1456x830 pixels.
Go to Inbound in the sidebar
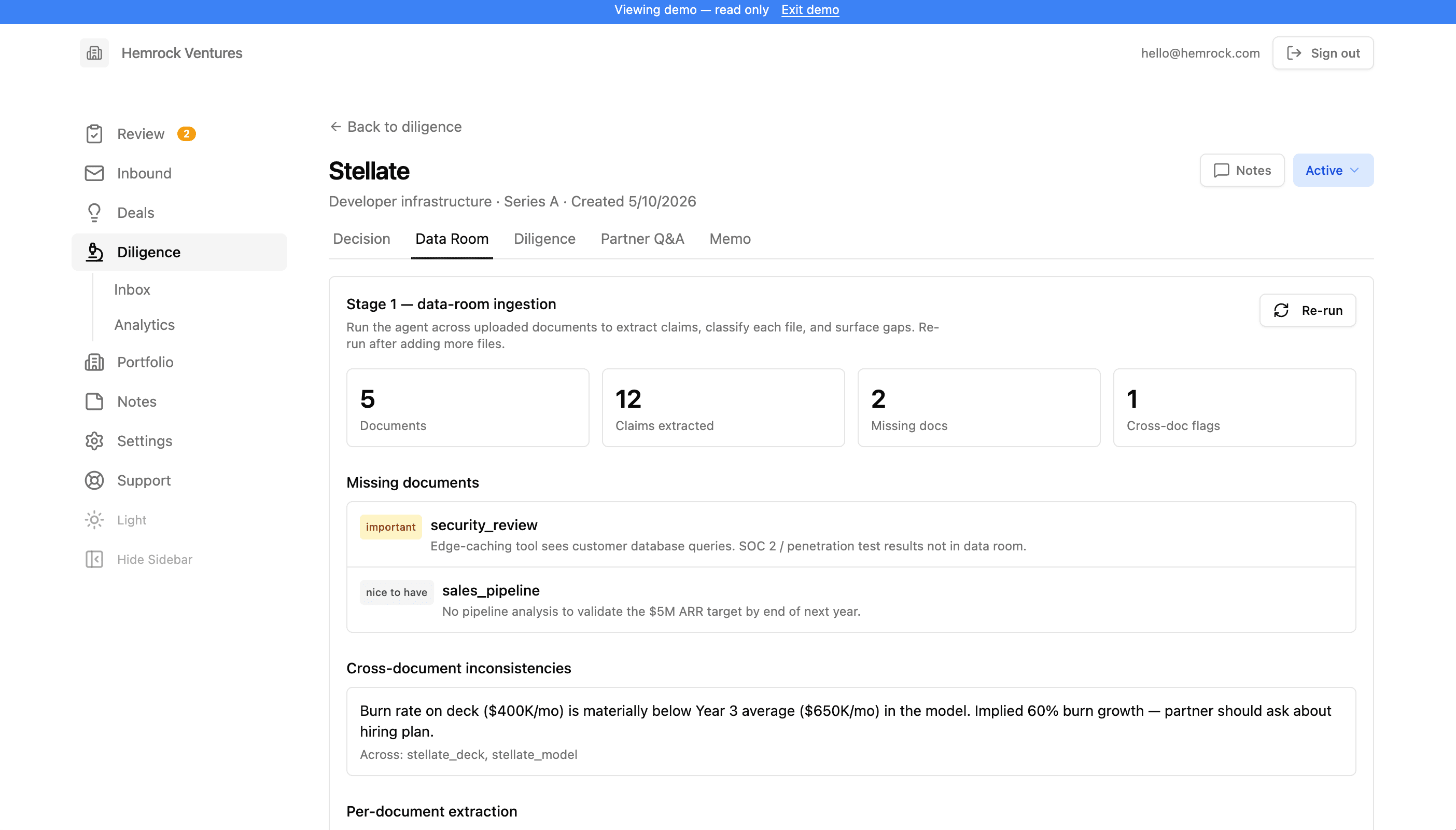pos(179,173)
